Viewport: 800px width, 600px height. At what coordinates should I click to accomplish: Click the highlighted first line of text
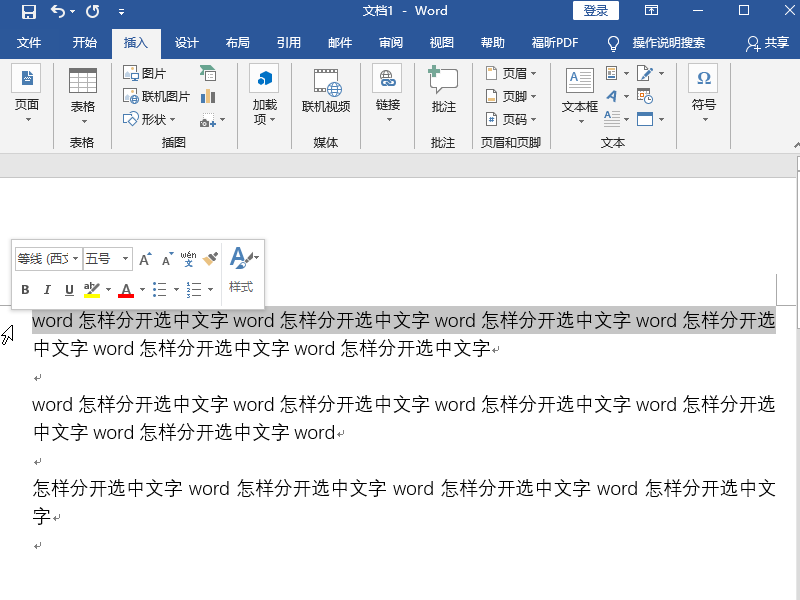tap(404, 320)
